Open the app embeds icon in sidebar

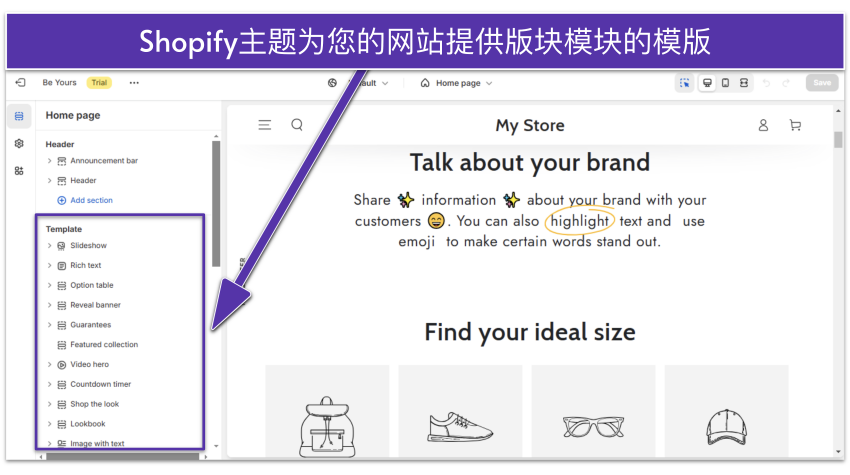19,171
